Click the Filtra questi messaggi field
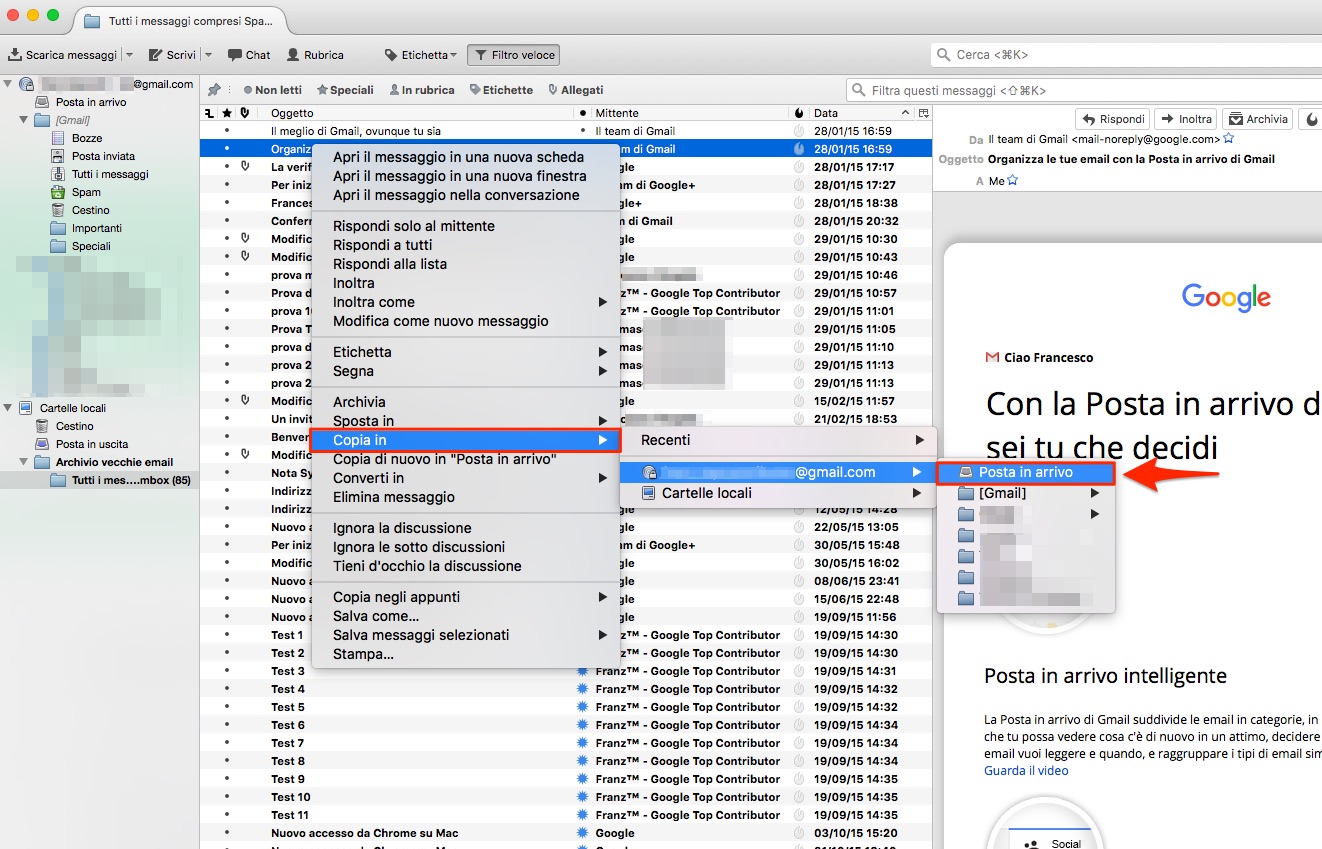The height and width of the screenshot is (849, 1322). point(1084,90)
